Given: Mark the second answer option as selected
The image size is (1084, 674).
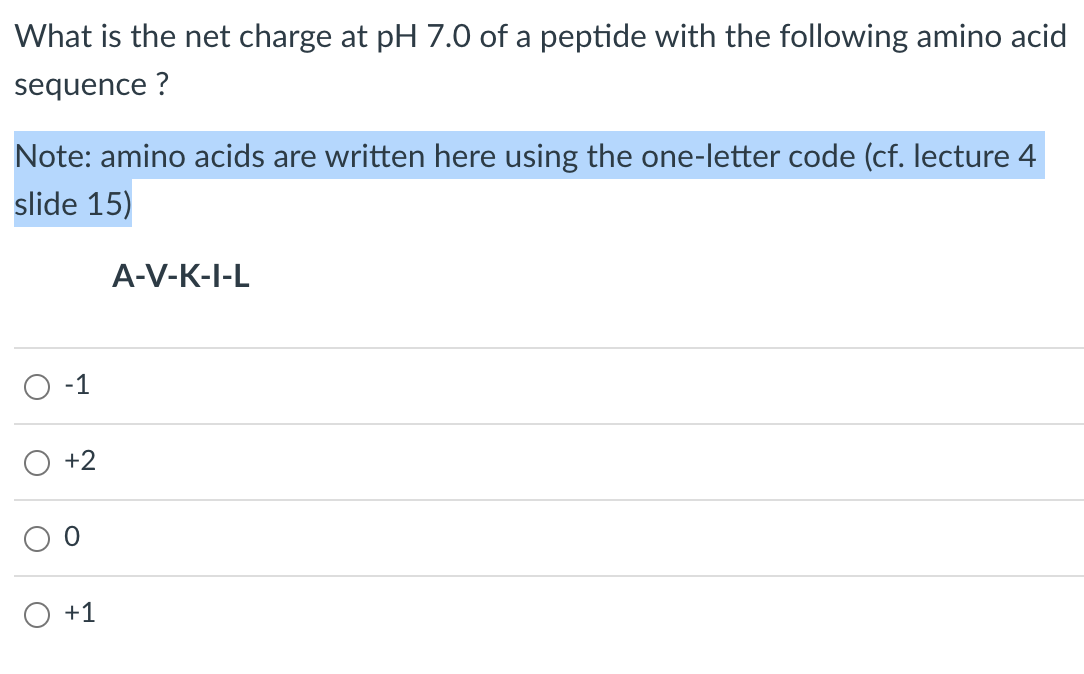Looking at the screenshot, I should coord(36,462).
